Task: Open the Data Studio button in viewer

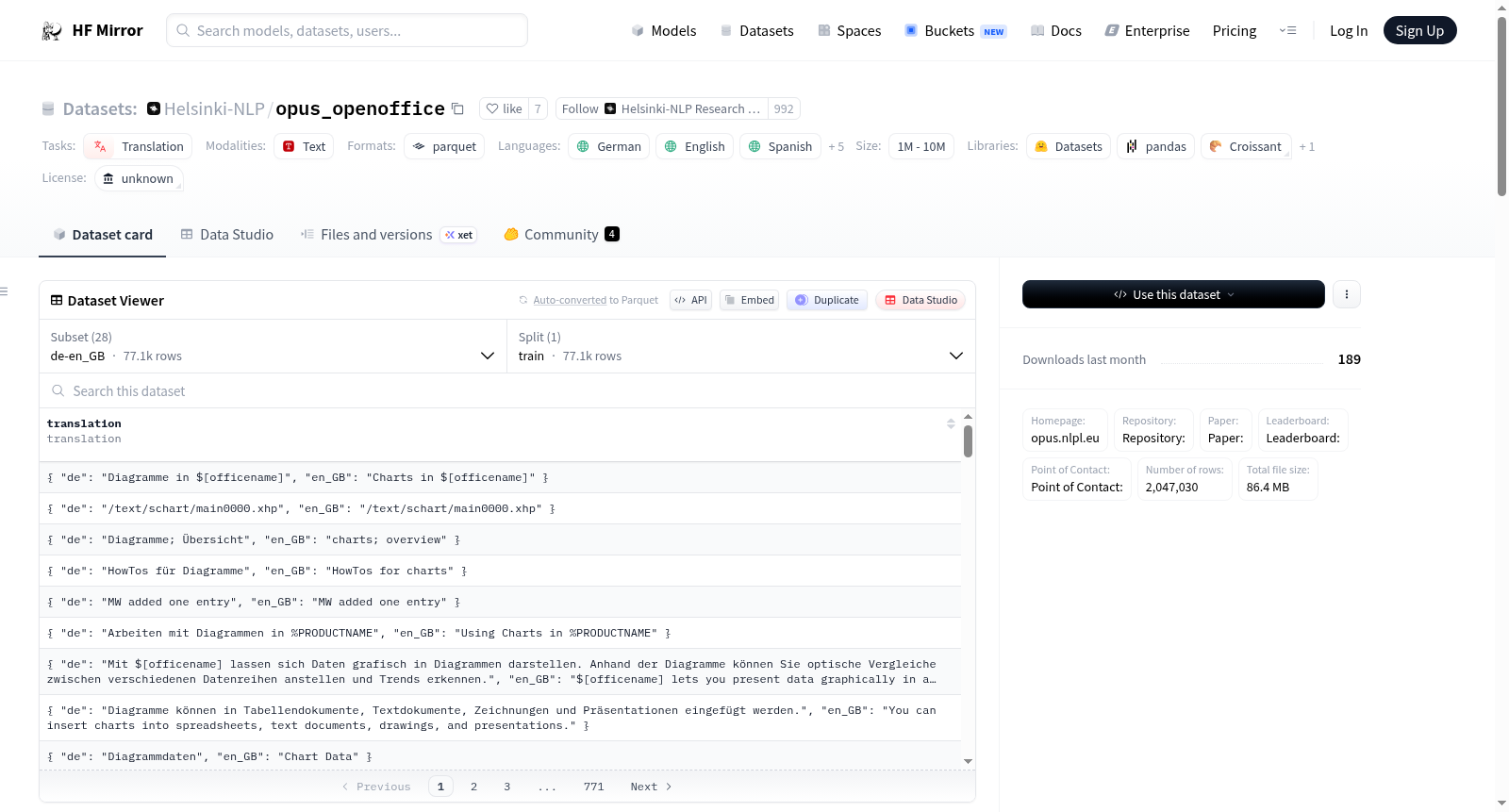Action: (x=920, y=300)
